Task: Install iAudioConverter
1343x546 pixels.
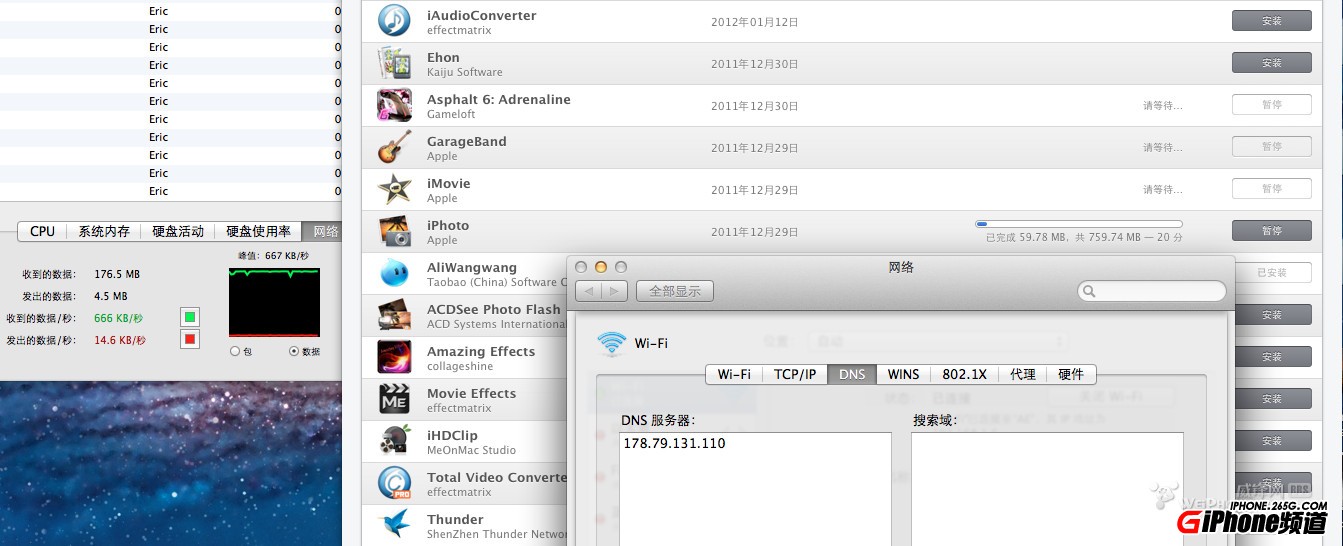Action: pyautogui.click(x=1271, y=21)
